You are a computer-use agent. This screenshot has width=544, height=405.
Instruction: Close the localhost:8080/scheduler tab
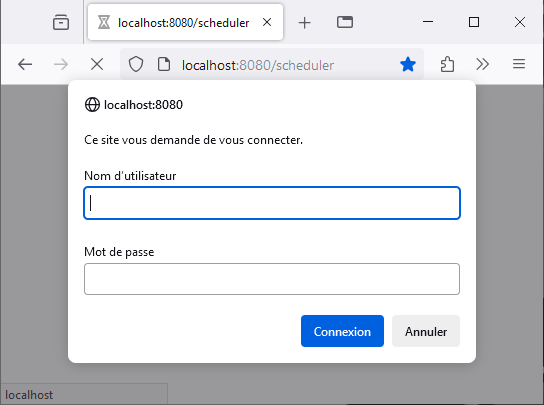(x=267, y=22)
